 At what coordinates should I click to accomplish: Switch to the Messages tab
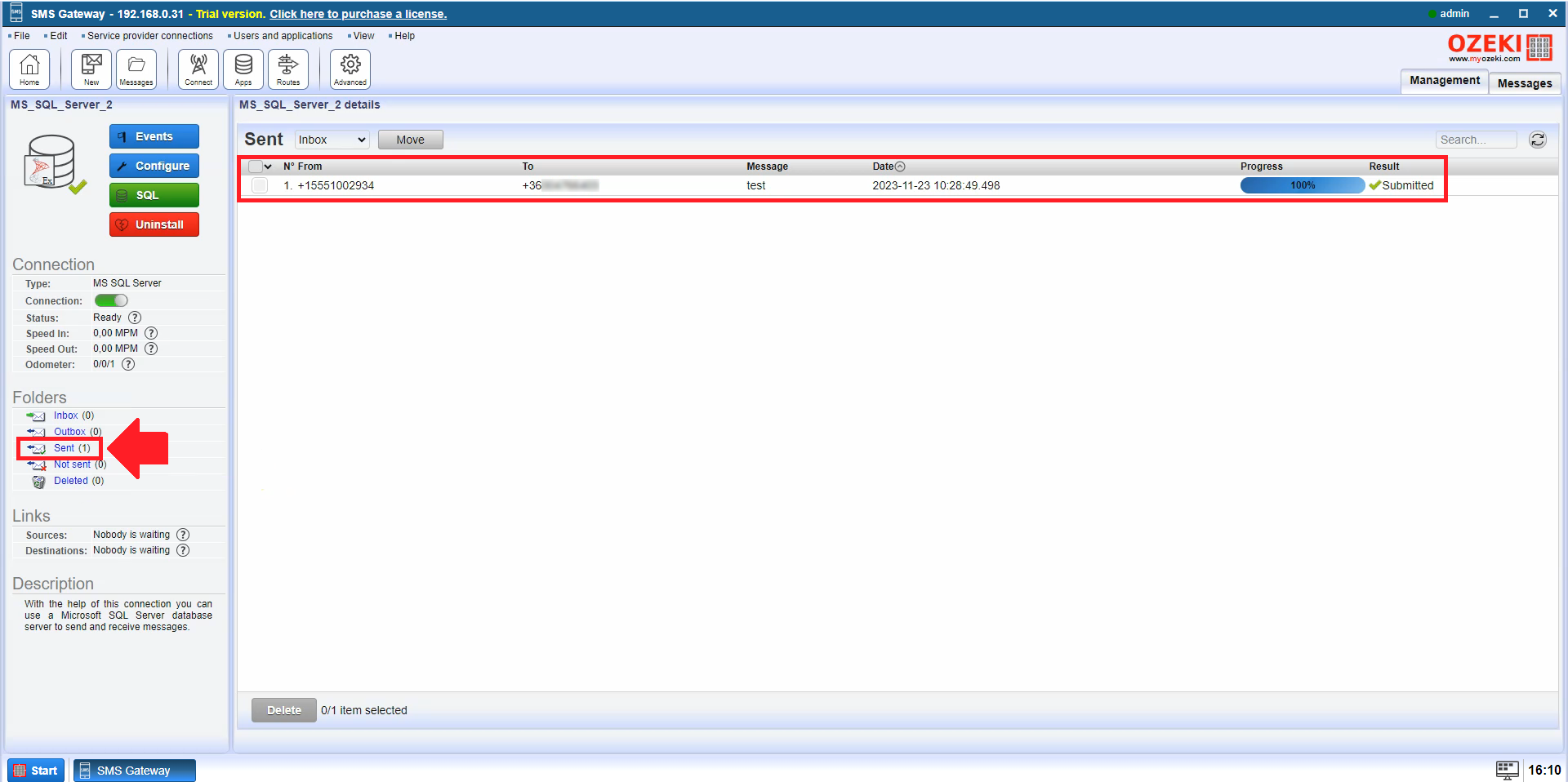(x=1524, y=83)
